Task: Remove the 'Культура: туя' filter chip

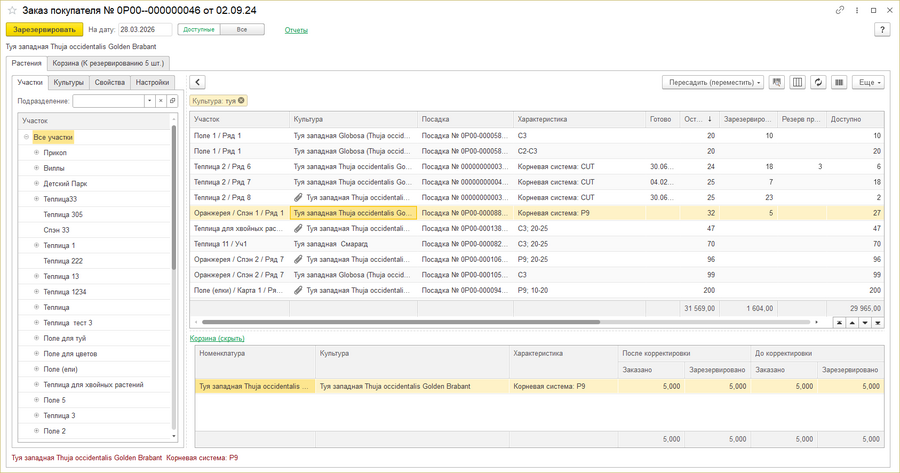Action: tap(242, 101)
